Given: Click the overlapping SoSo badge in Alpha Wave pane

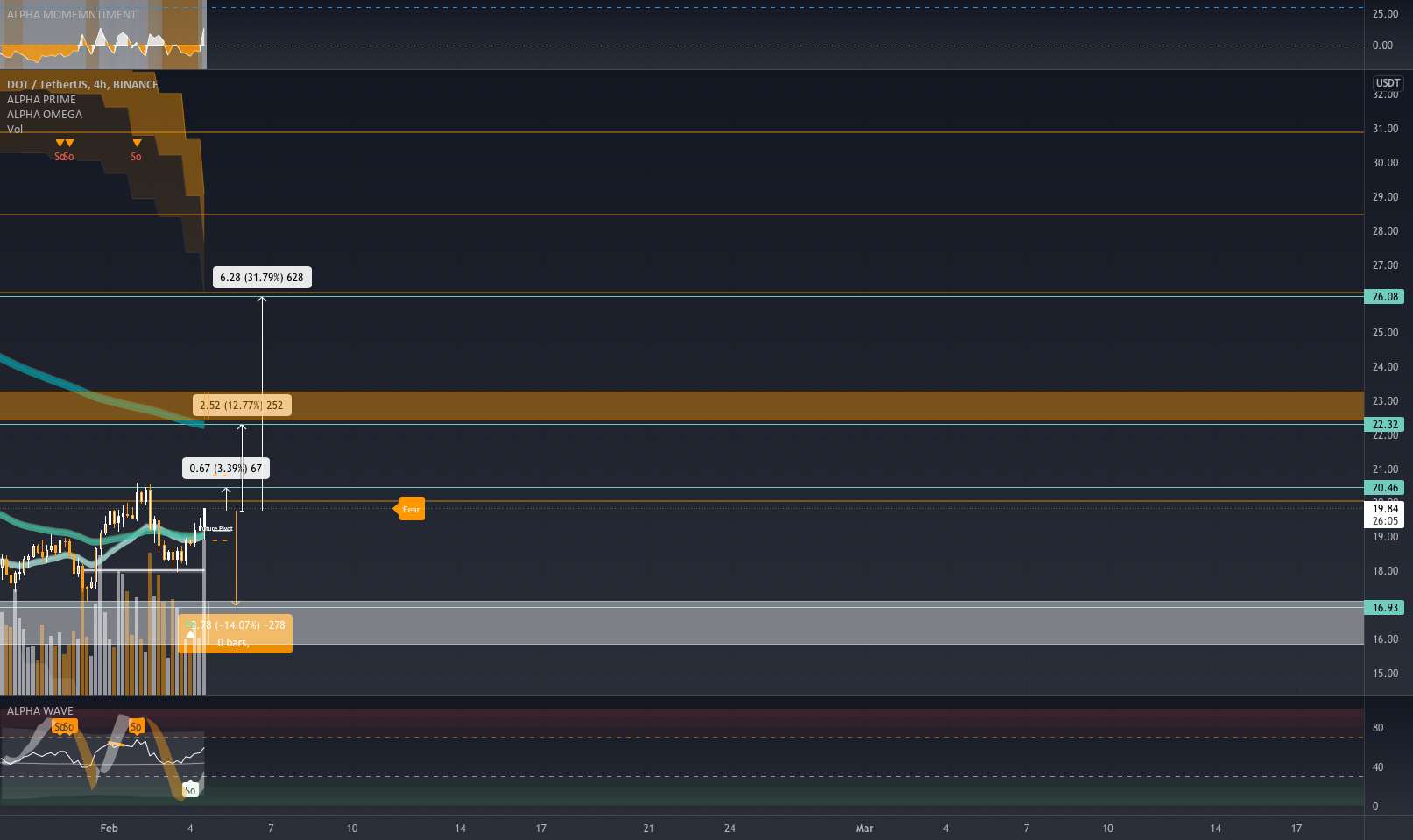Looking at the screenshot, I should point(64,726).
